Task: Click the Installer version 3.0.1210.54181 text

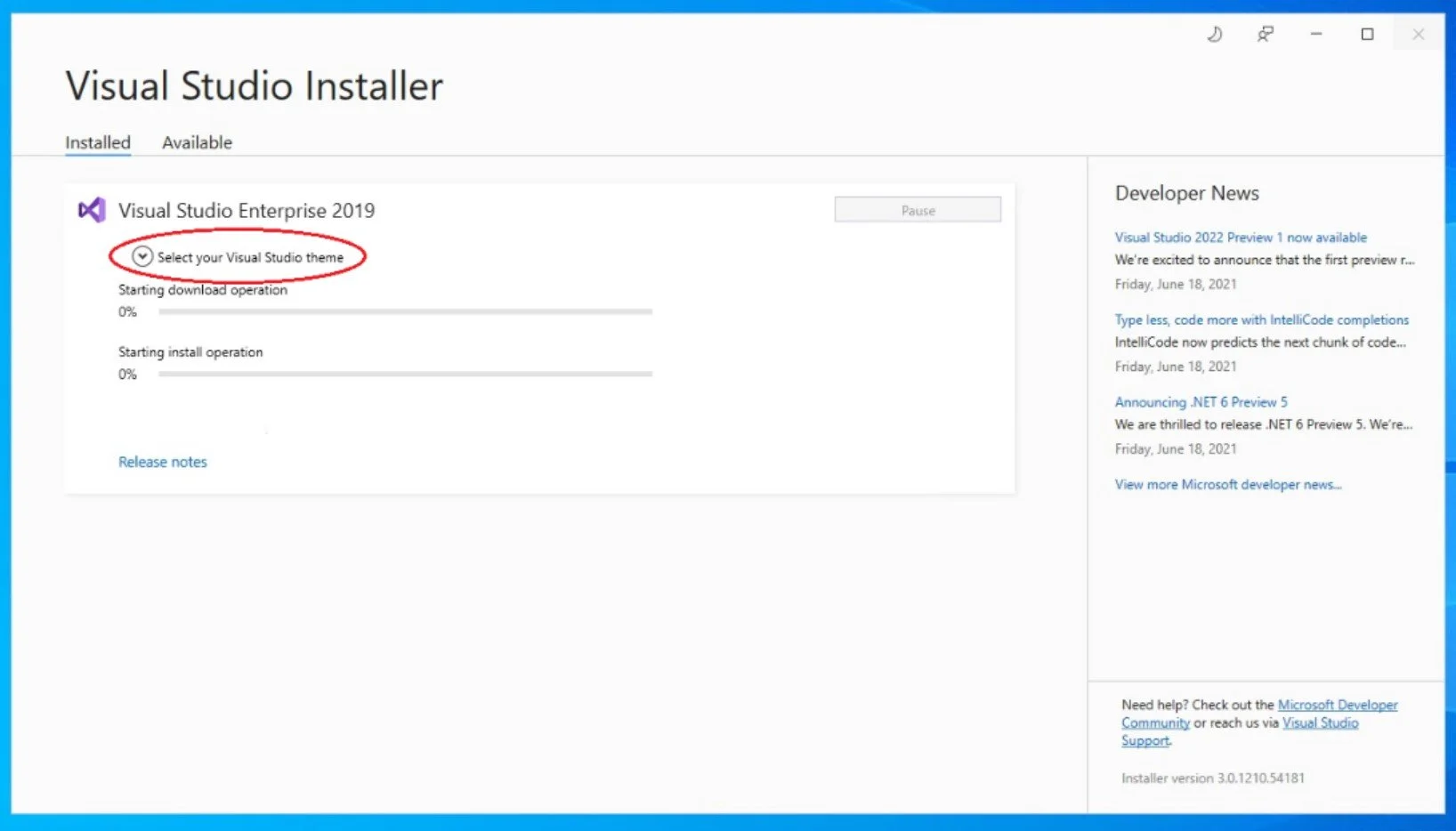Action: pos(1213,778)
